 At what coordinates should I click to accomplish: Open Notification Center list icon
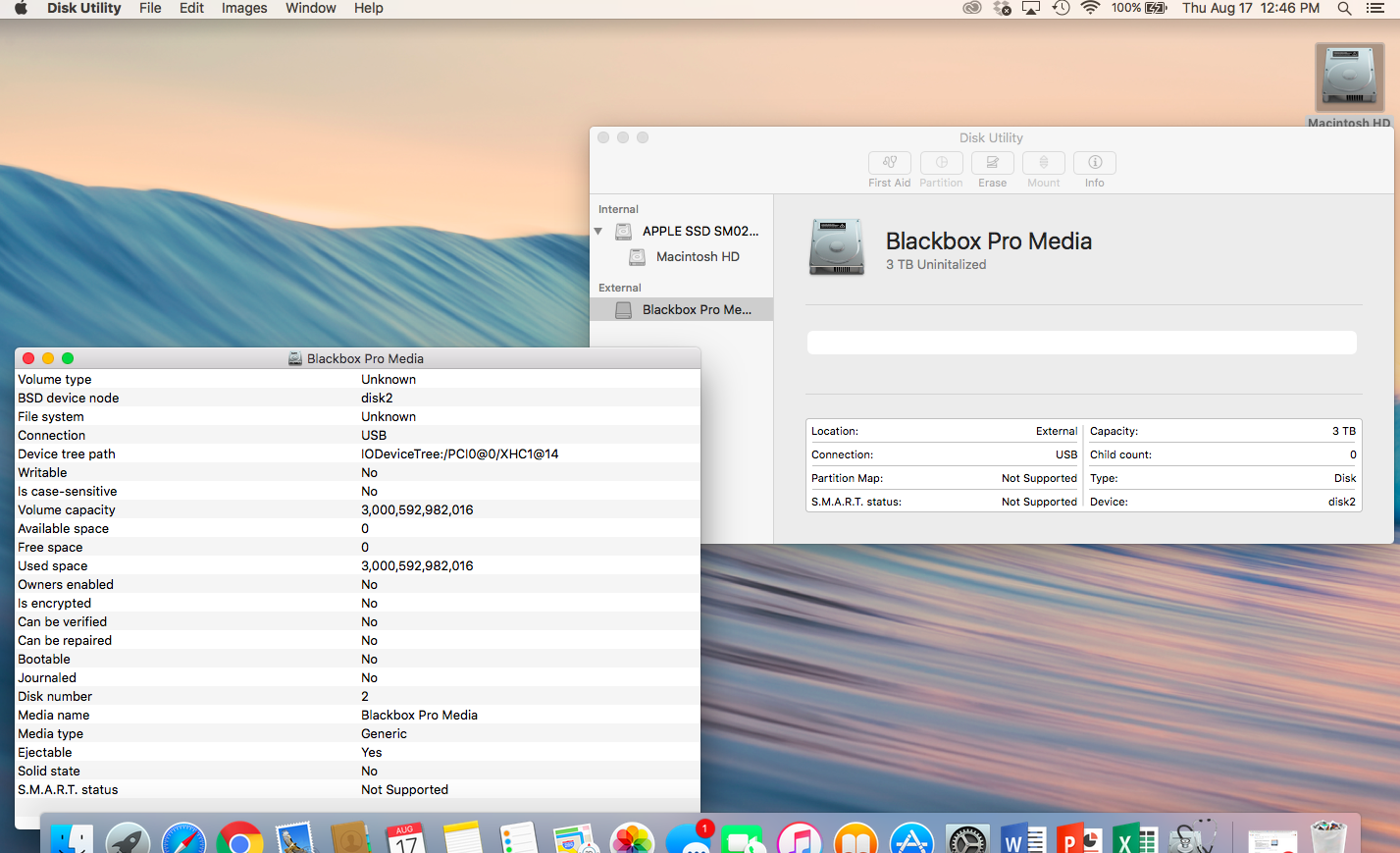click(1375, 8)
